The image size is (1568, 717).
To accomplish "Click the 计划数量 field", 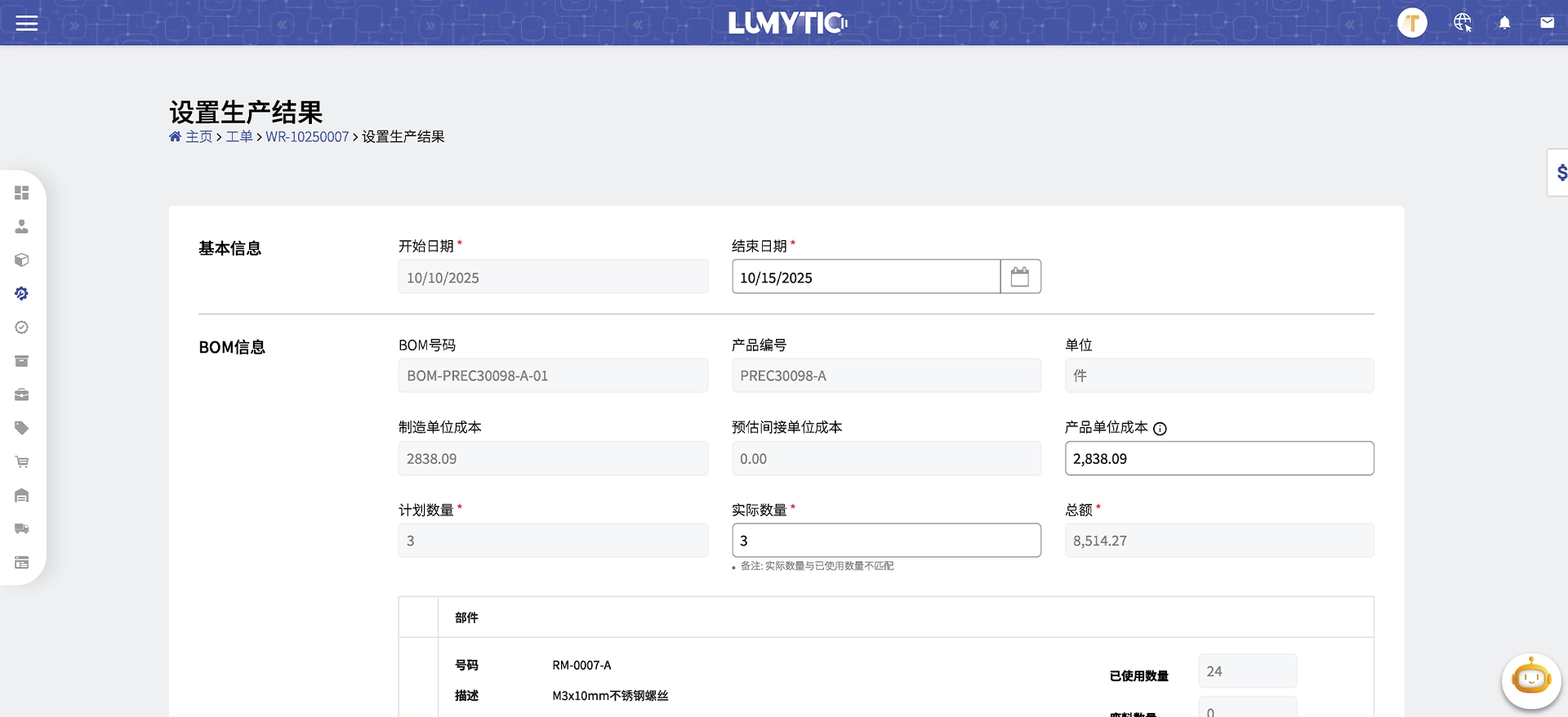I will click(553, 541).
